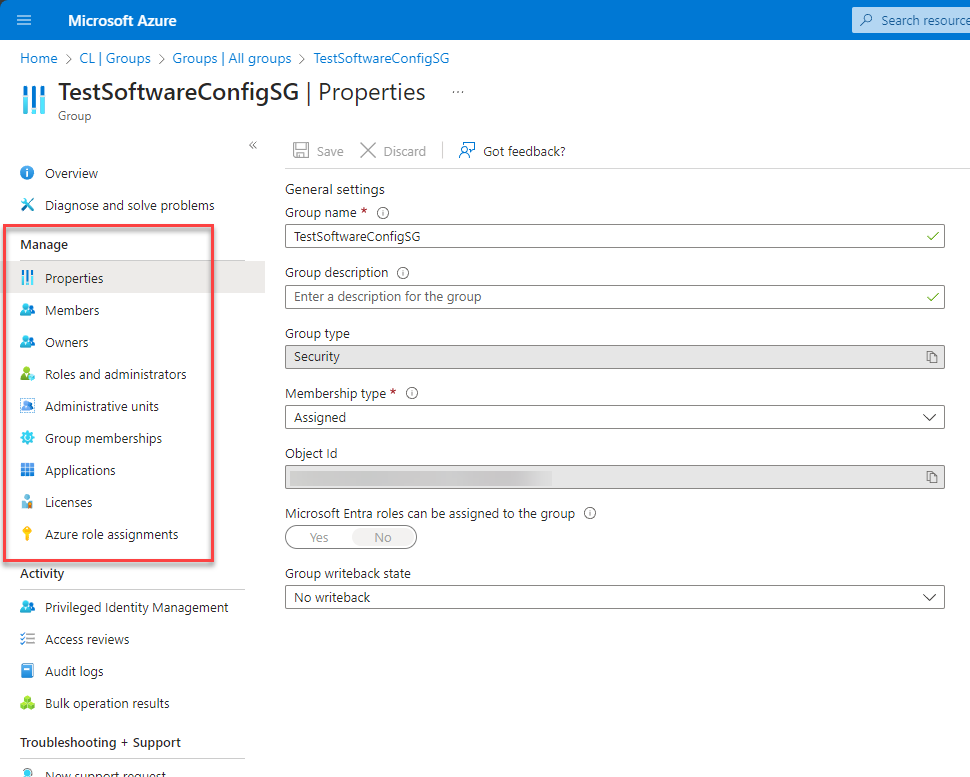The image size is (970, 777).
Task: Click the TestSoftwareConfigSG breadcrumb
Action: 381,58
